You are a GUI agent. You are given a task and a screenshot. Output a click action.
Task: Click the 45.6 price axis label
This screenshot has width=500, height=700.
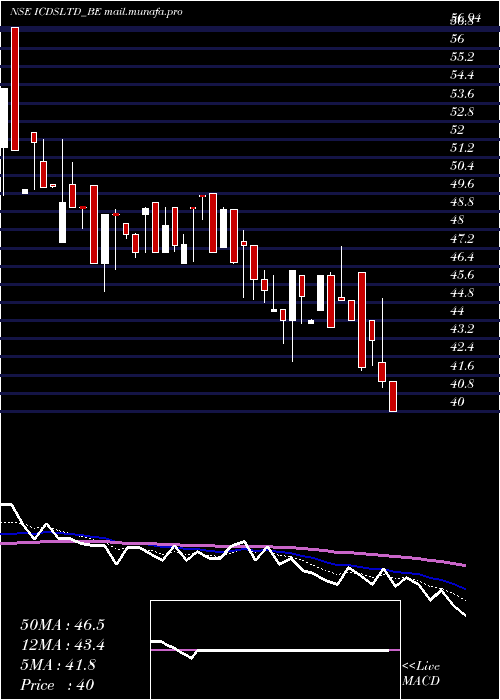coord(462,275)
